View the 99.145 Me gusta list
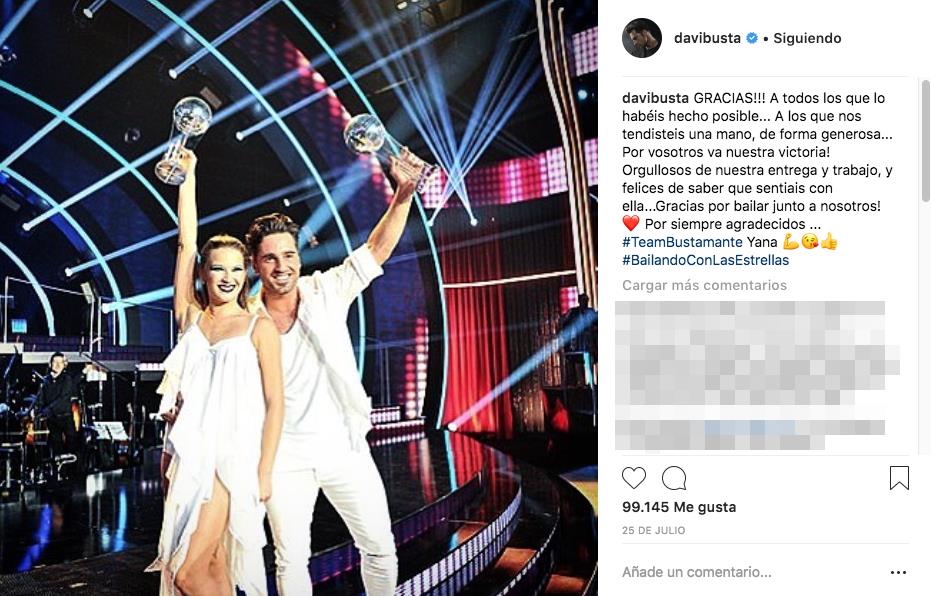This screenshot has width=931, height=596. [679, 507]
